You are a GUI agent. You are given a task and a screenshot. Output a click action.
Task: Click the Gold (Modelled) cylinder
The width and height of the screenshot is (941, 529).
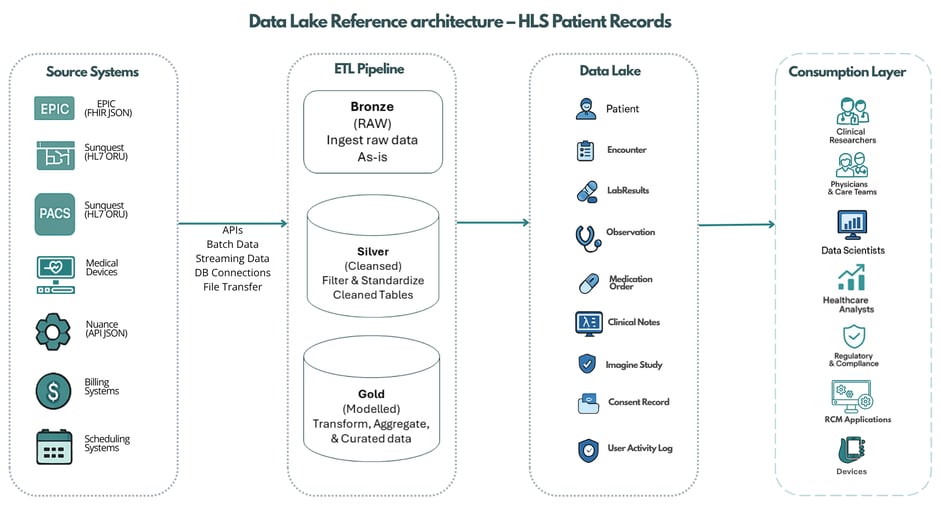click(371, 399)
